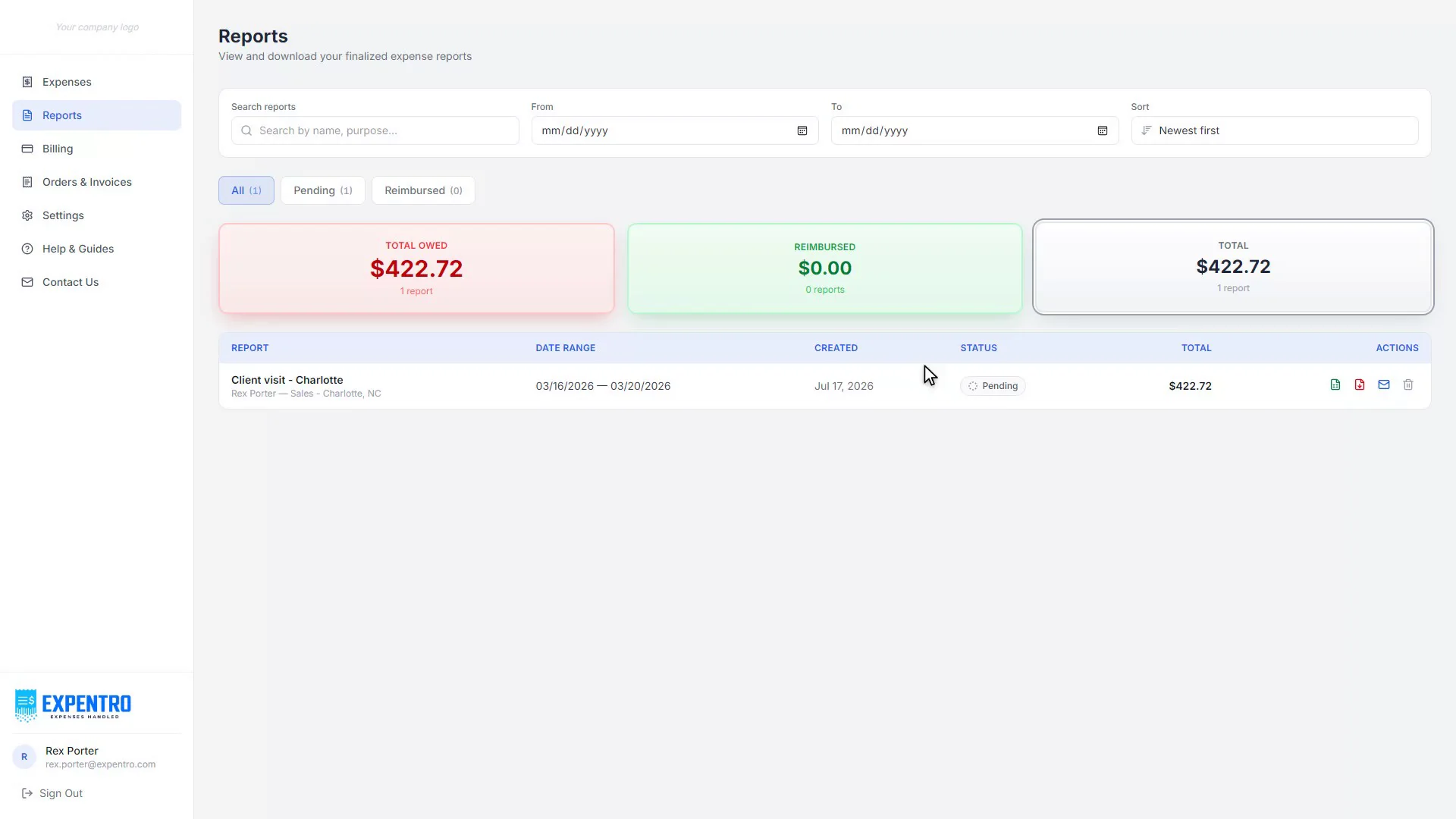The image size is (1456, 819).
Task: Switch to the Reimbursed tab
Action: pos(423,190)
